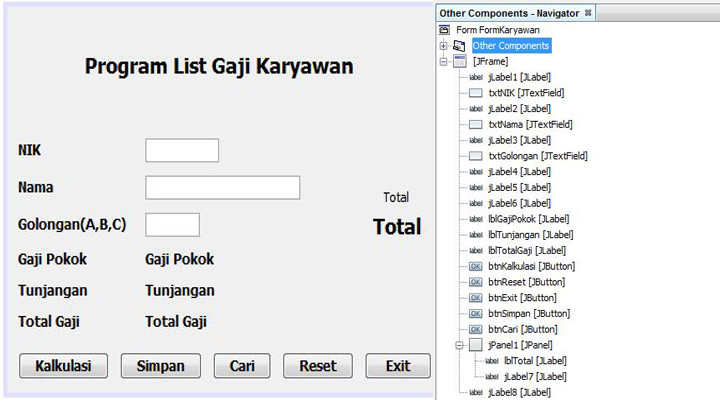This screenshot has width=720, height=400.
Task: Collapse the JFrame tree node
Action: (444, 61)
